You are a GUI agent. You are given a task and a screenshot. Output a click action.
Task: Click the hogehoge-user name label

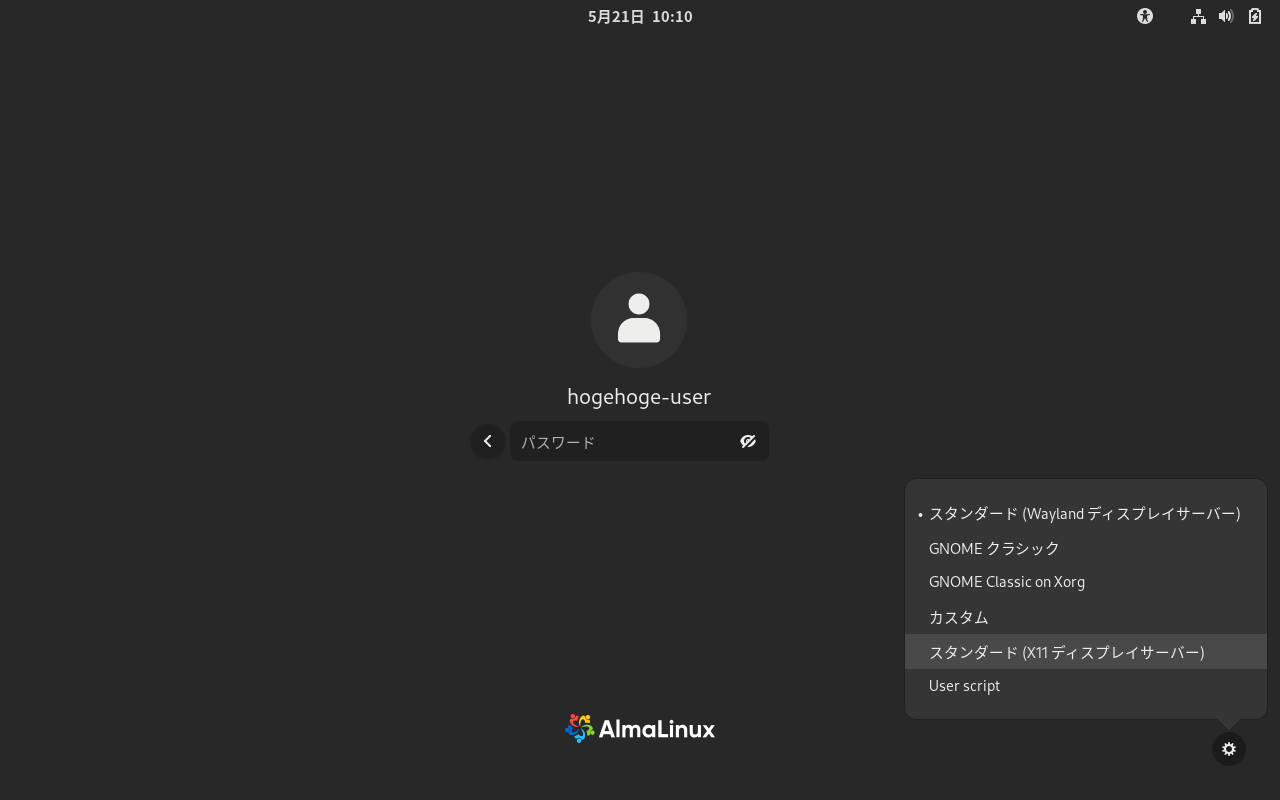(x=639, y=396)
